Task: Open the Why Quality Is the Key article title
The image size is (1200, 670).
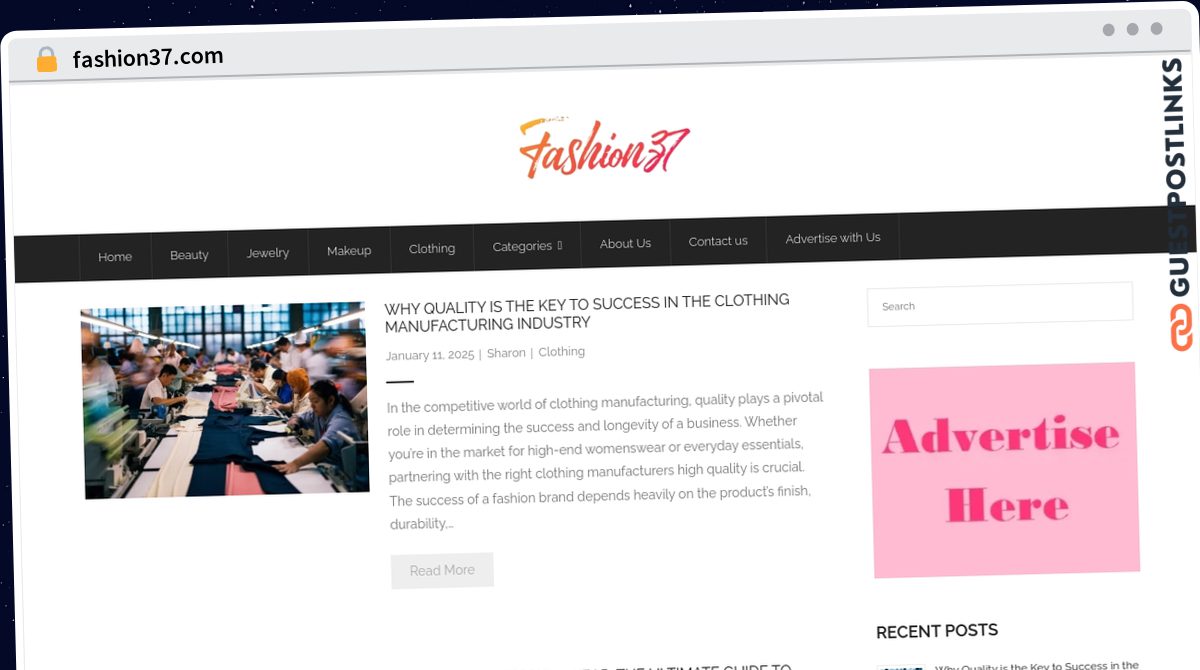Action: click(x=587, y=312)
